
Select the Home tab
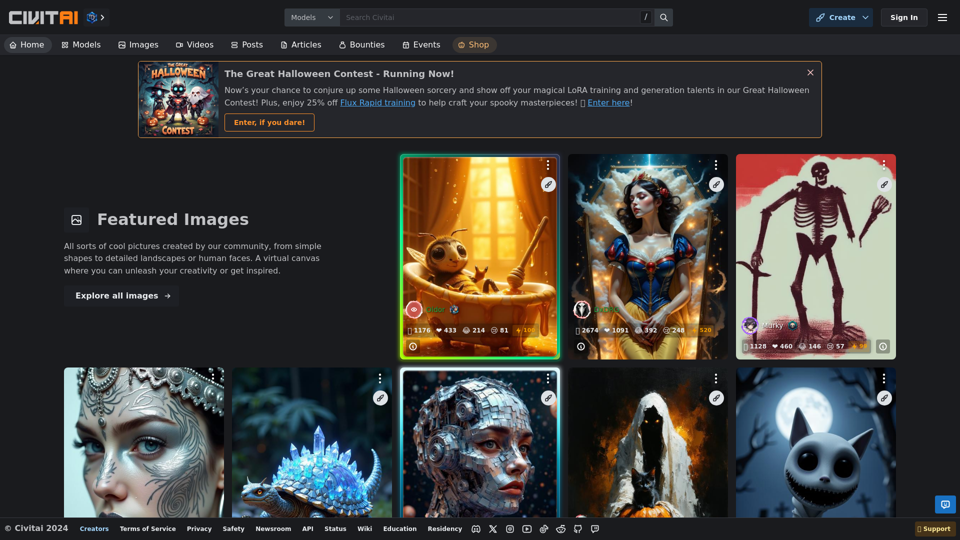pos(27,45)
